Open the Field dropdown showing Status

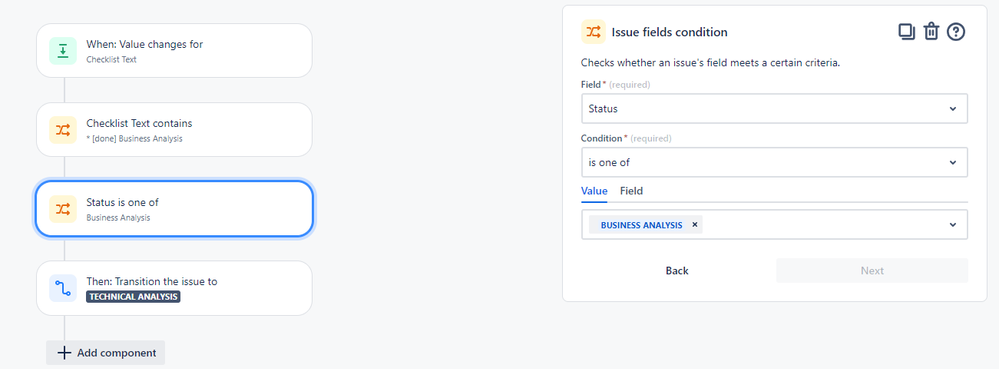[774, 108]
